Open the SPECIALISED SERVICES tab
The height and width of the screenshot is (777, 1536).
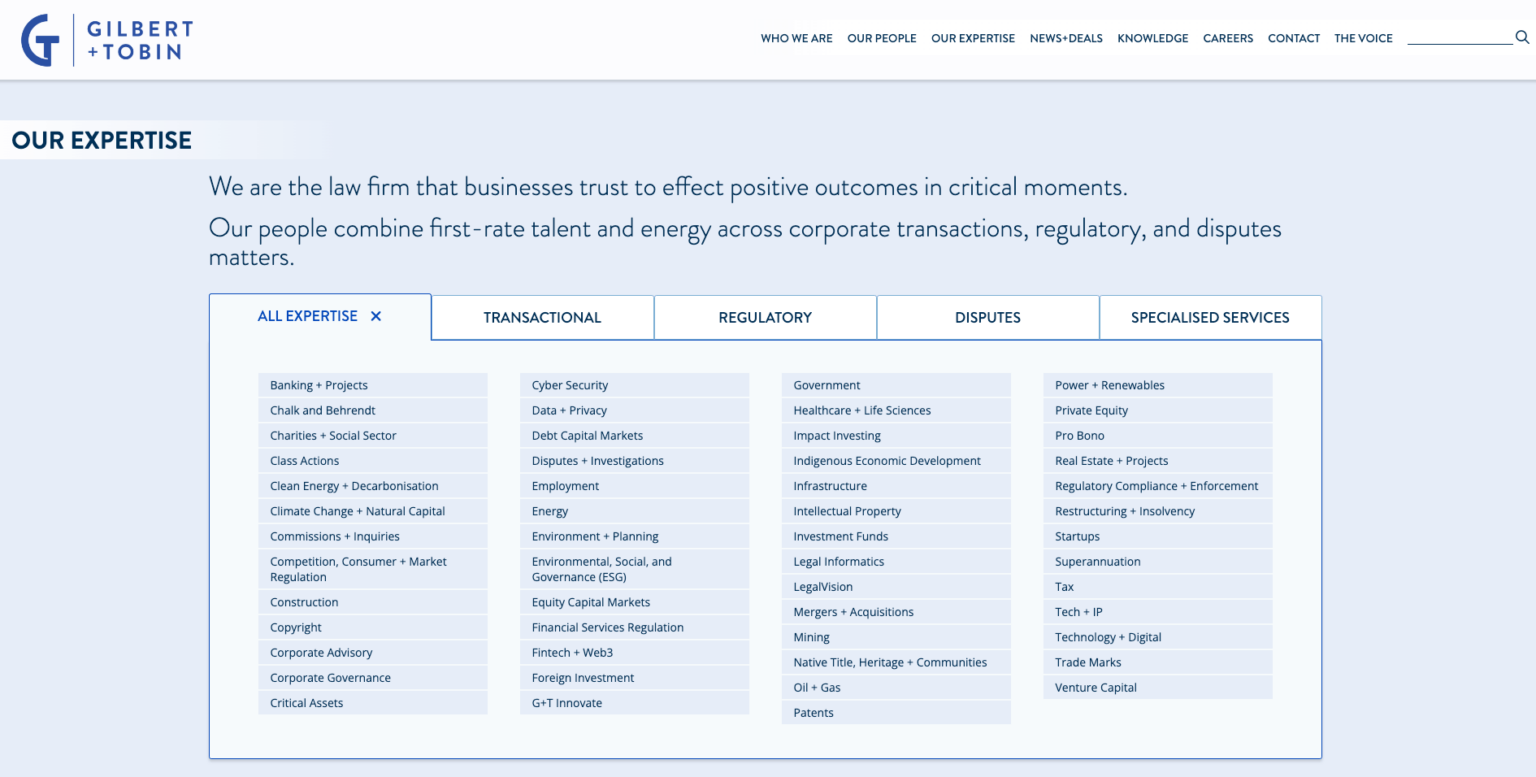[x=1210, y=317]
